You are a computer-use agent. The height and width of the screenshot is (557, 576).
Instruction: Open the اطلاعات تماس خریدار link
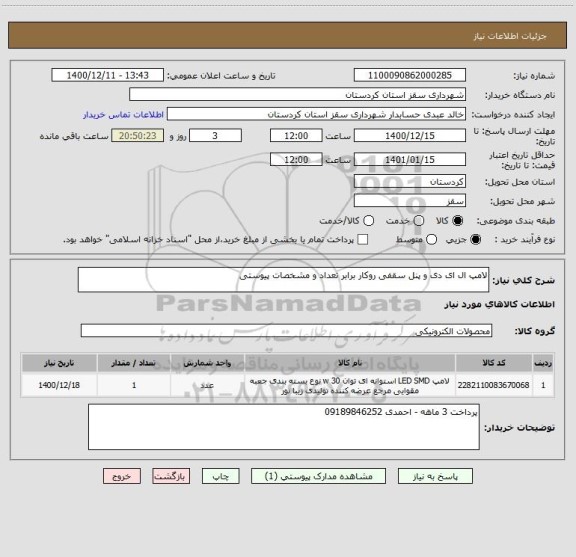click(123, 115)
